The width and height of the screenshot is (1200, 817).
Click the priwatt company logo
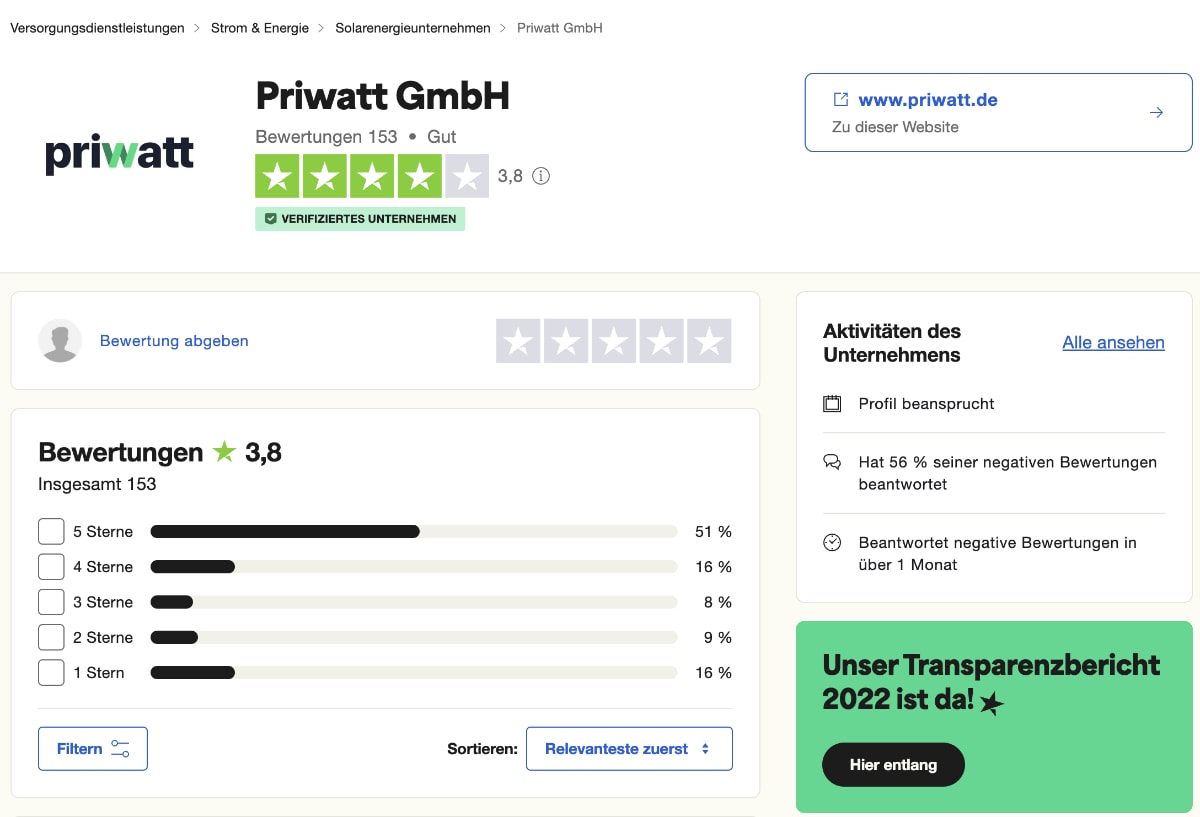click(119, 152)
